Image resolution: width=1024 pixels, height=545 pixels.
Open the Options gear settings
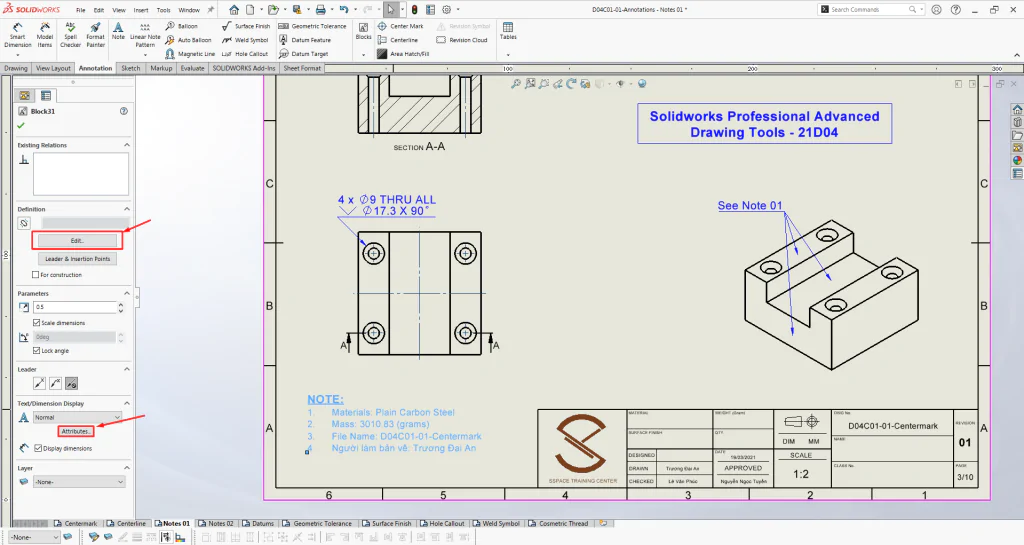click(447, 10)
